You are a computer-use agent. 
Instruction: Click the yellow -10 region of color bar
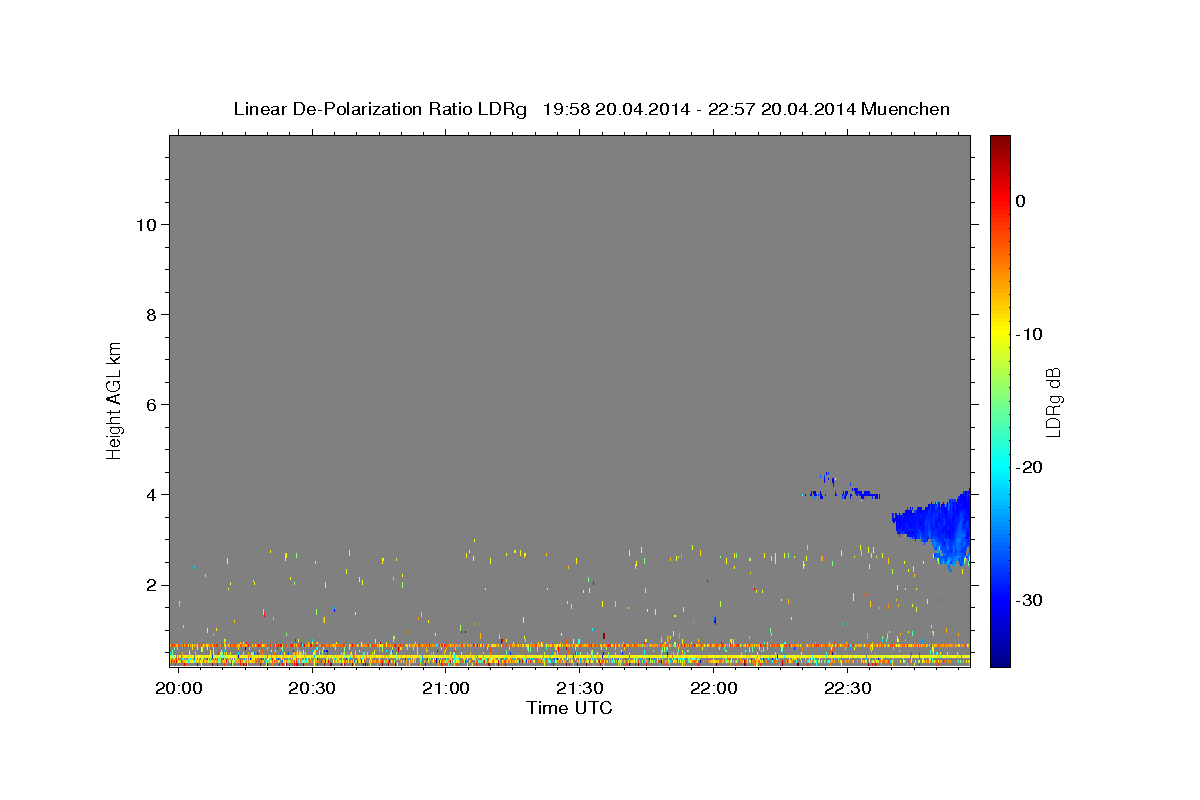(x=1000, y=334)
